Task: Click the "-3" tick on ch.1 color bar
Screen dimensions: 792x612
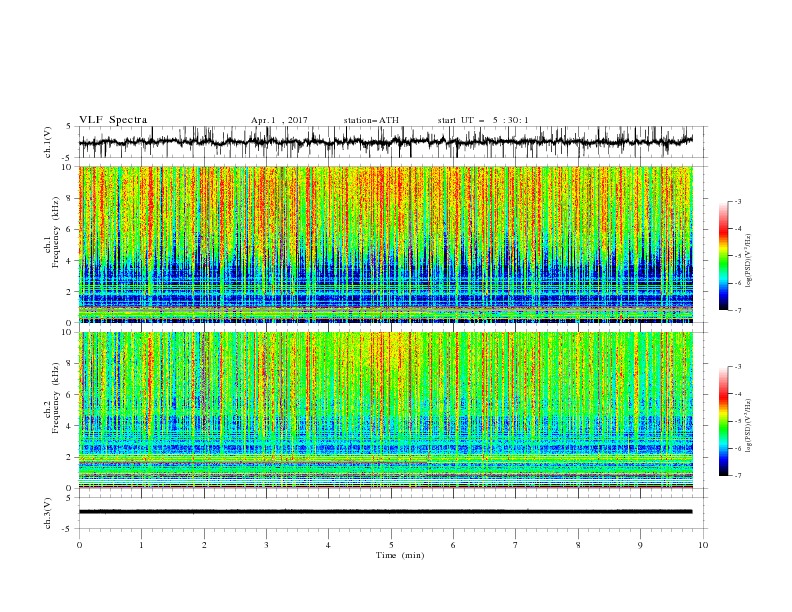Action: coord(737,201)
